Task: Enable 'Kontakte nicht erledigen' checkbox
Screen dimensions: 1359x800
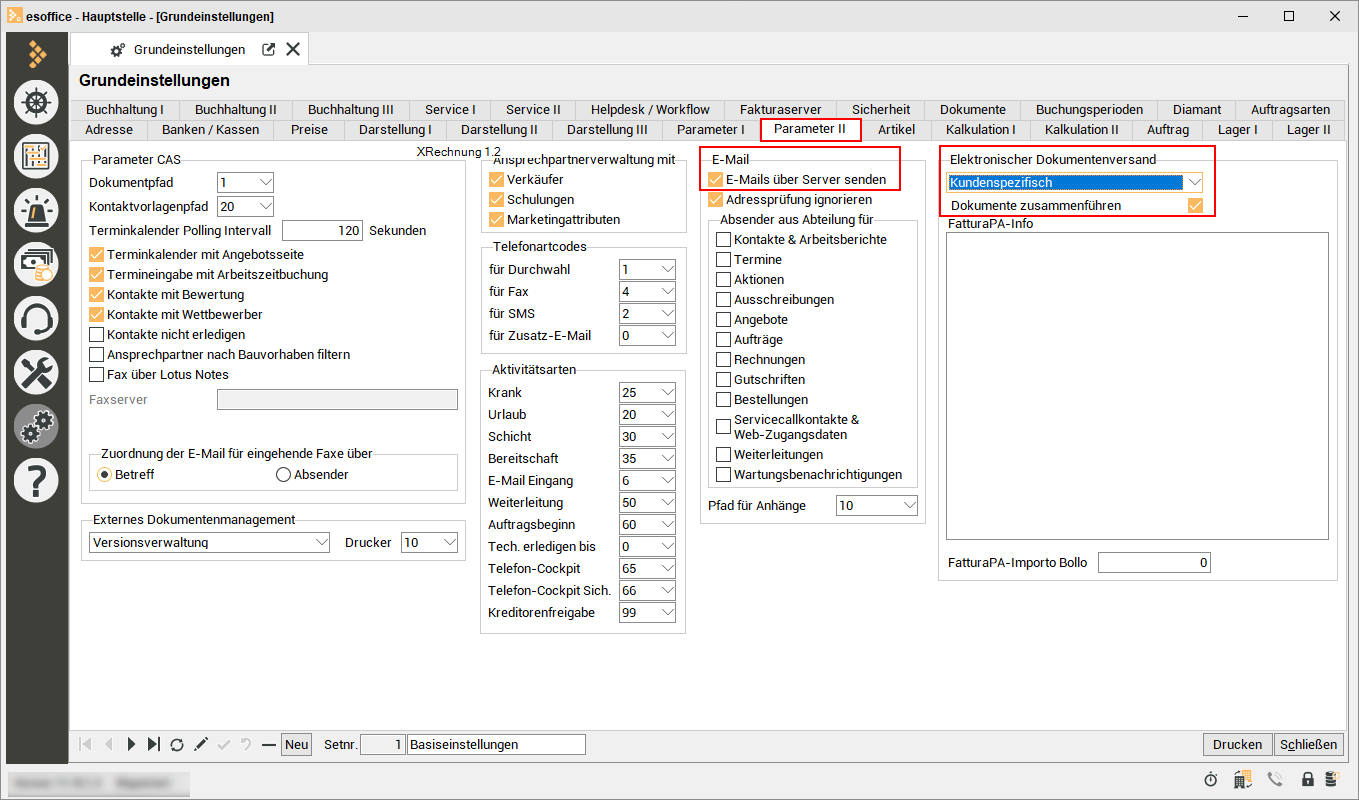Action: (97, 335)
